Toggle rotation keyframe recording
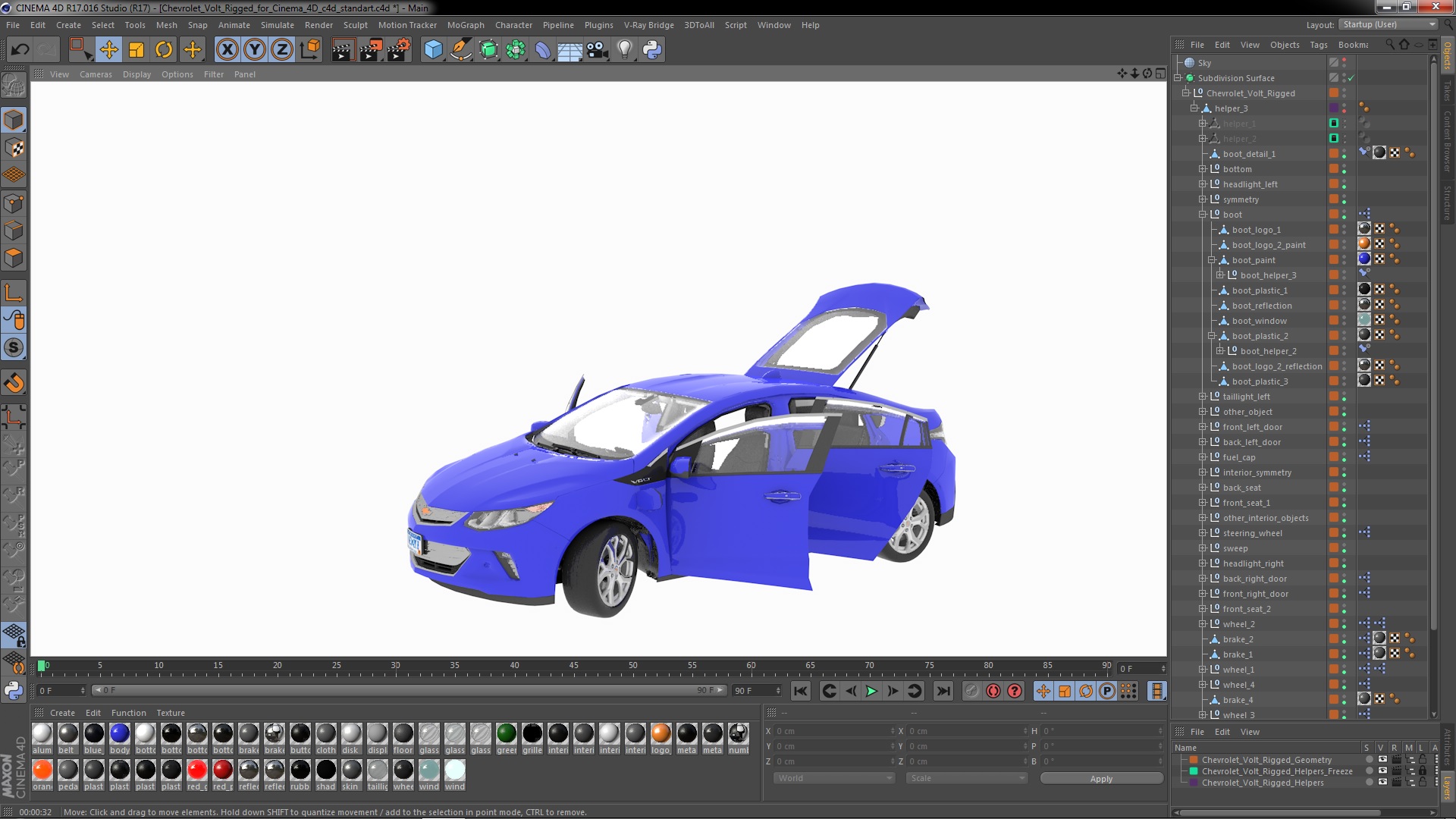Image resolution: width=1456 pixels, height=819 pixels. pyautogui.click(x=1086, y=691)
